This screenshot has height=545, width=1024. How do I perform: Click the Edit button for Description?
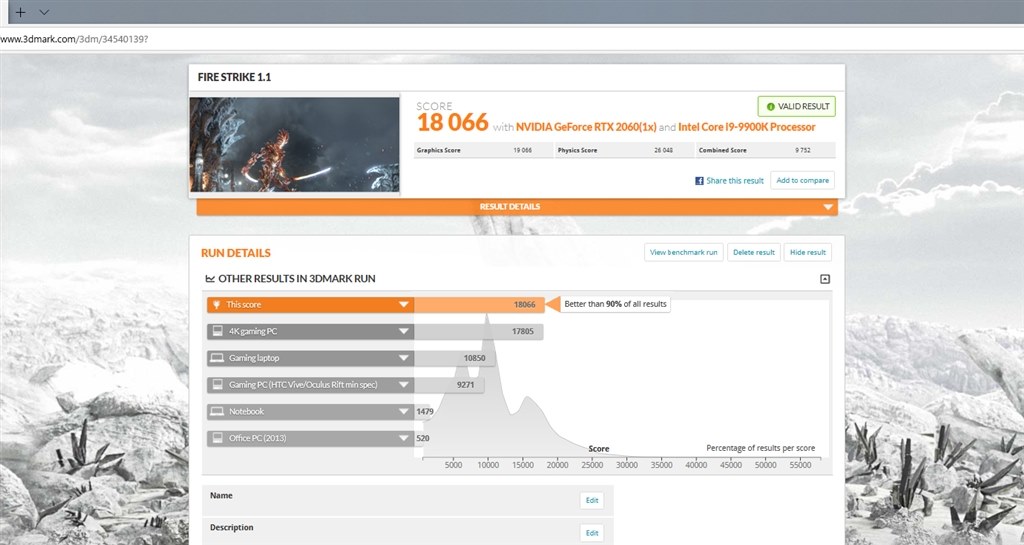coord(592,533)
